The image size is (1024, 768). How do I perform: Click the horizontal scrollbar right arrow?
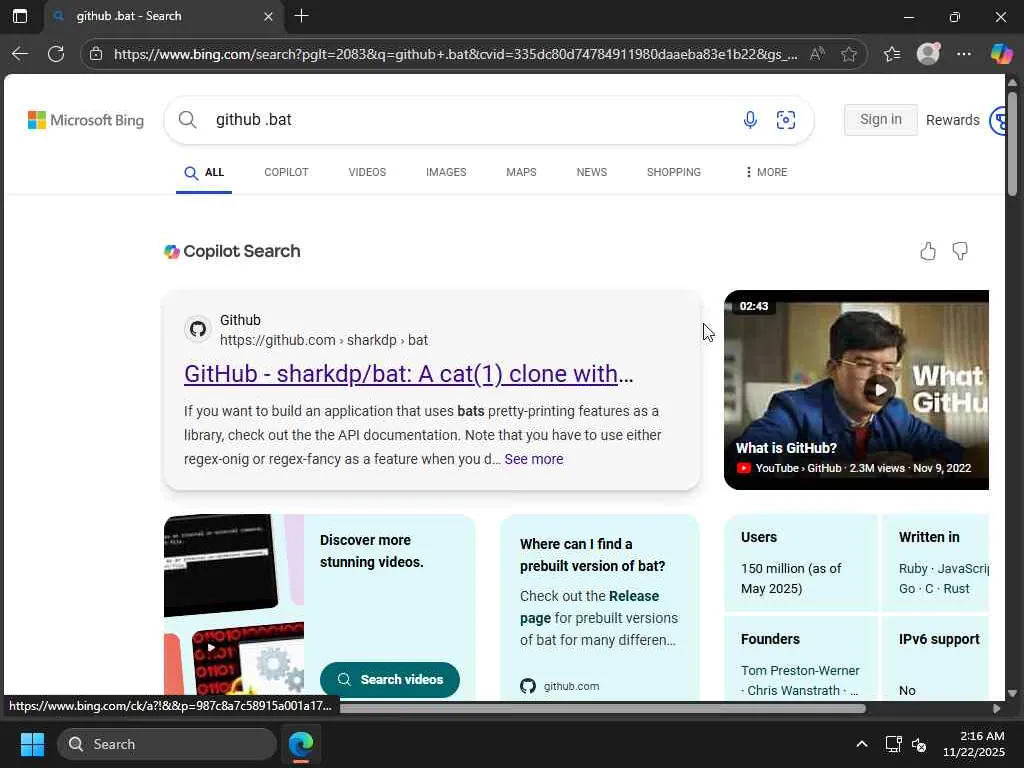996,708
